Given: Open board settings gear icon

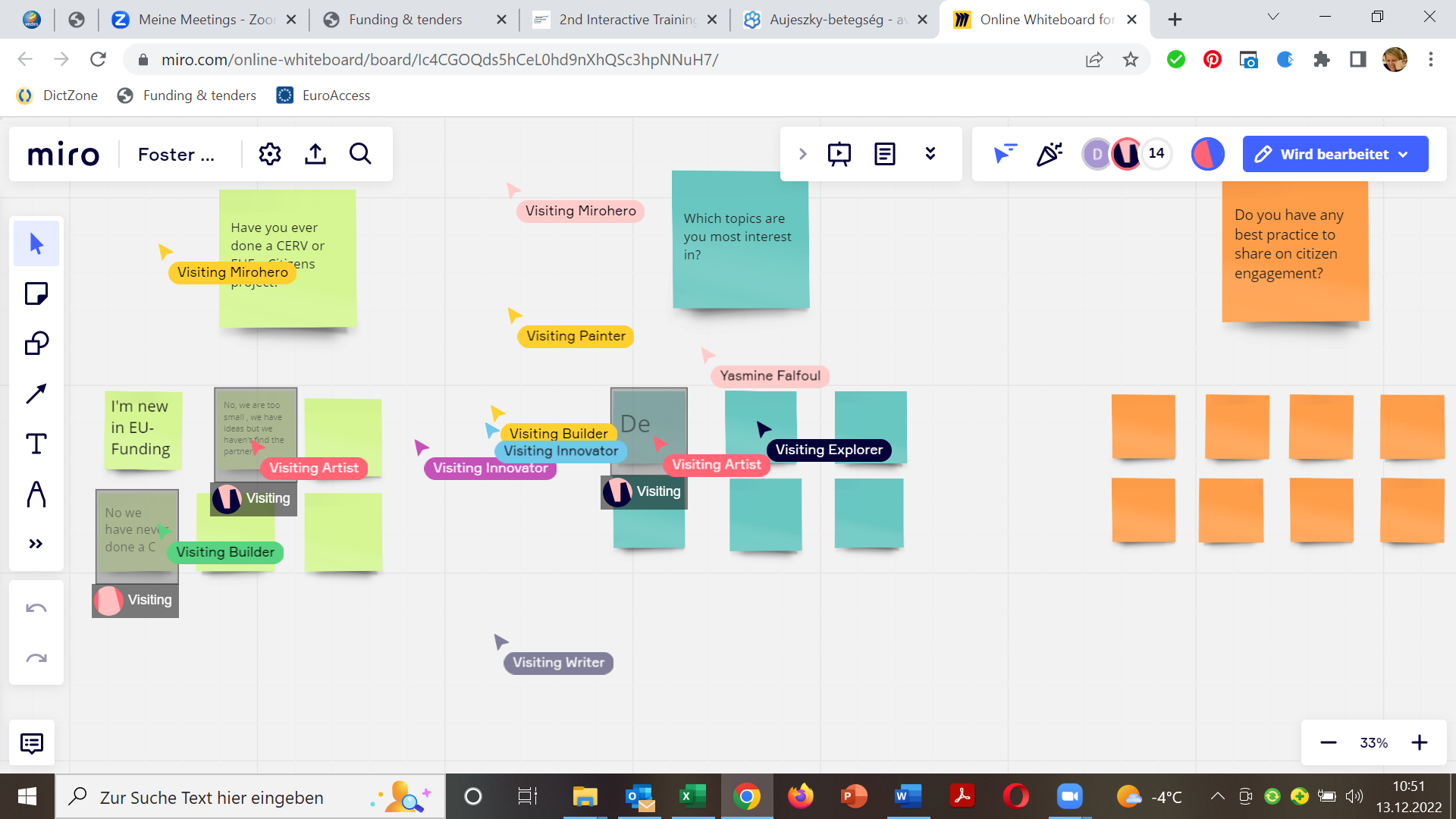Looking at the screenshot, I should 270,154.
